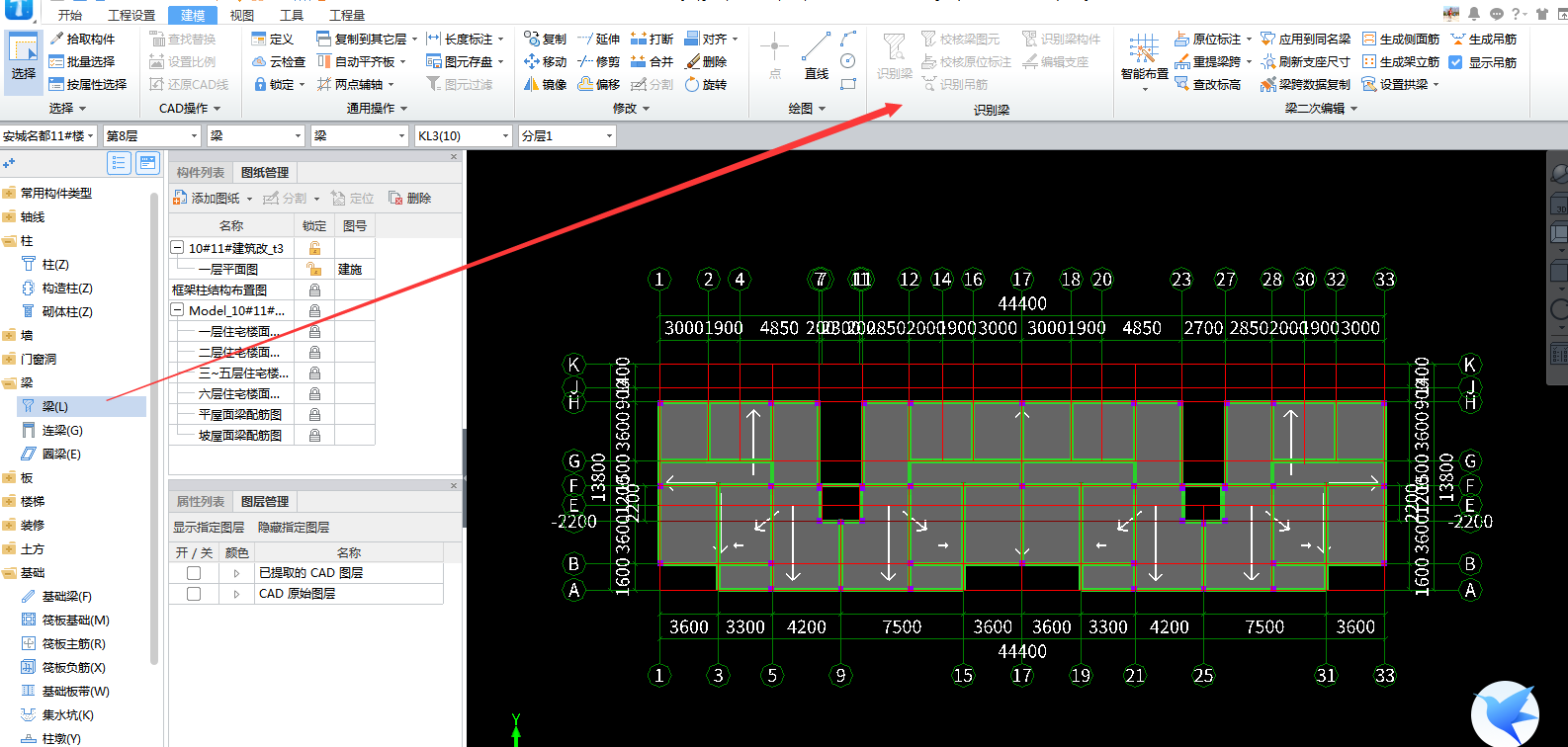Viewport: 1568px width, 747px height.
Task: Expand 已提取的 CAD 图层 color arrow
Action: (x=236, y=573)
